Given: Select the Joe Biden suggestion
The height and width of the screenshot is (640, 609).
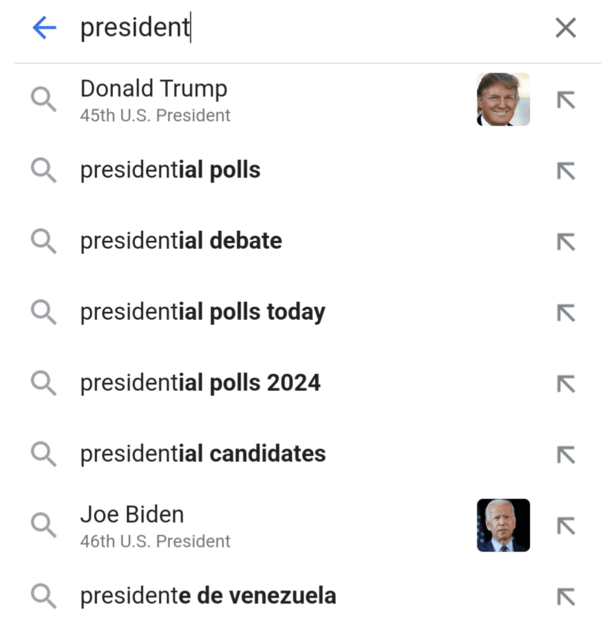Looking at the screenshot, I should pyautogui.click(x=155, y=525).
